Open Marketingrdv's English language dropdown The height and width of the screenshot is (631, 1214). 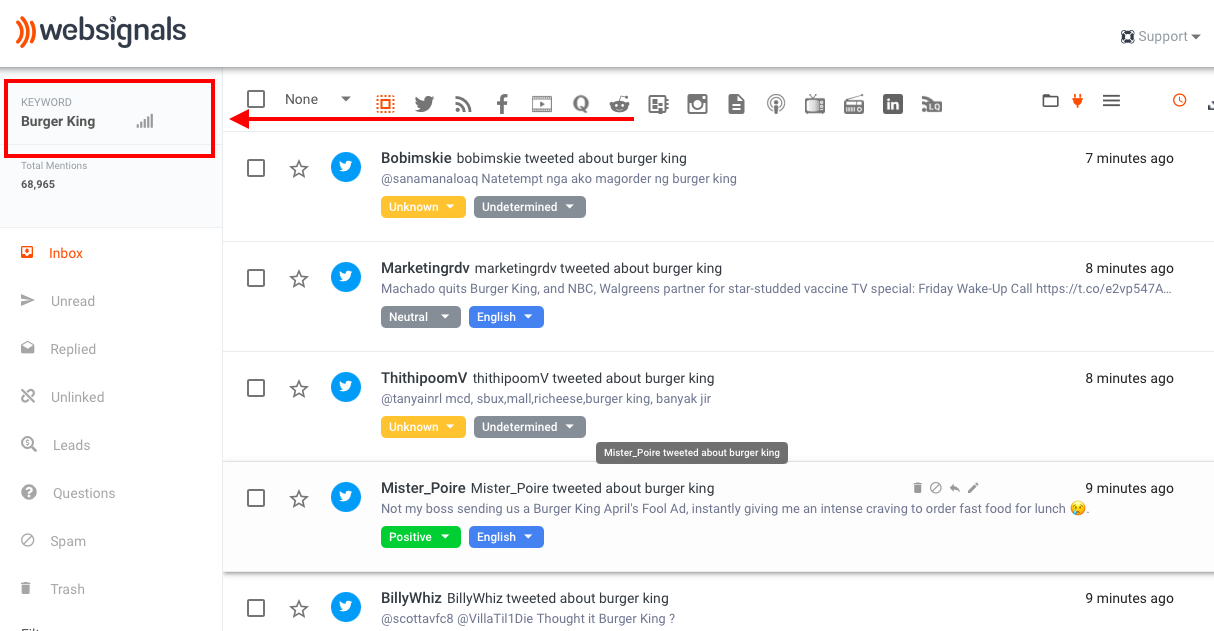point(506,317)
